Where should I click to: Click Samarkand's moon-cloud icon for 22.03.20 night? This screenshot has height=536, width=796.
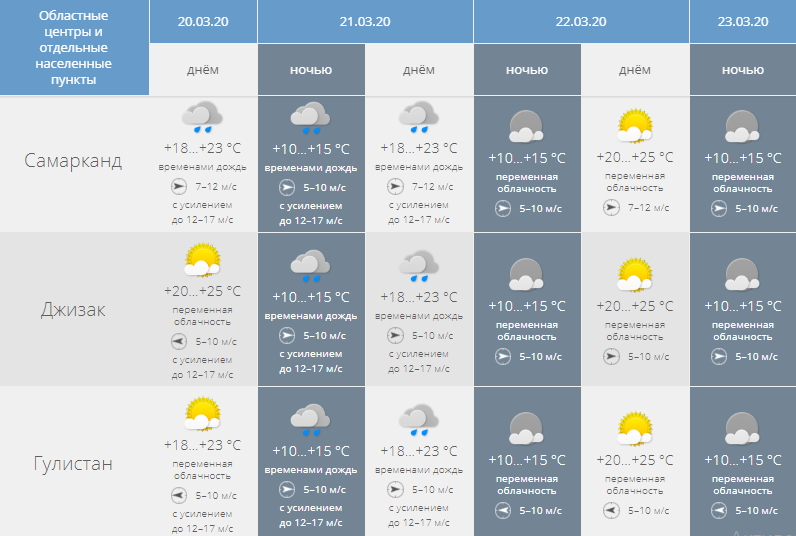pos(526,126)
